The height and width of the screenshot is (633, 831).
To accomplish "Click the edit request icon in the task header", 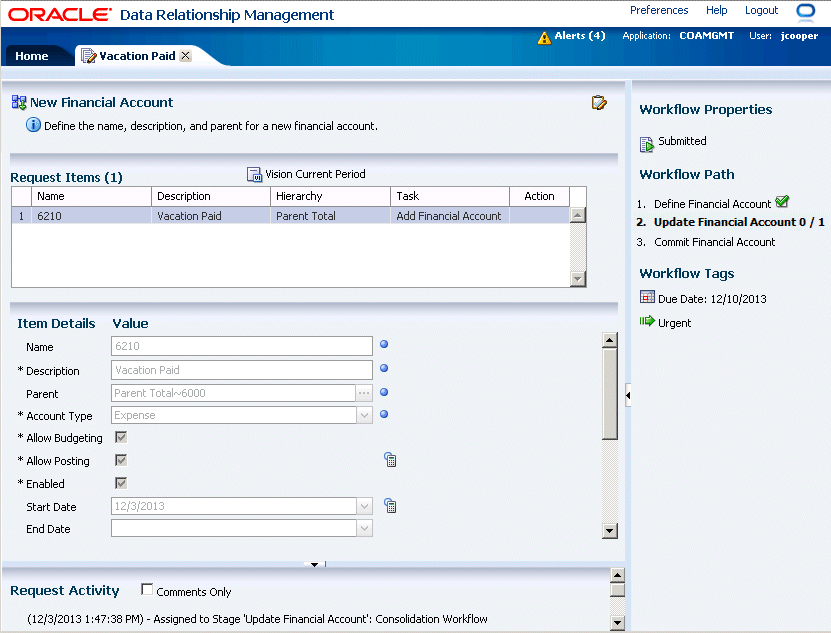I will tap(599, 102).
